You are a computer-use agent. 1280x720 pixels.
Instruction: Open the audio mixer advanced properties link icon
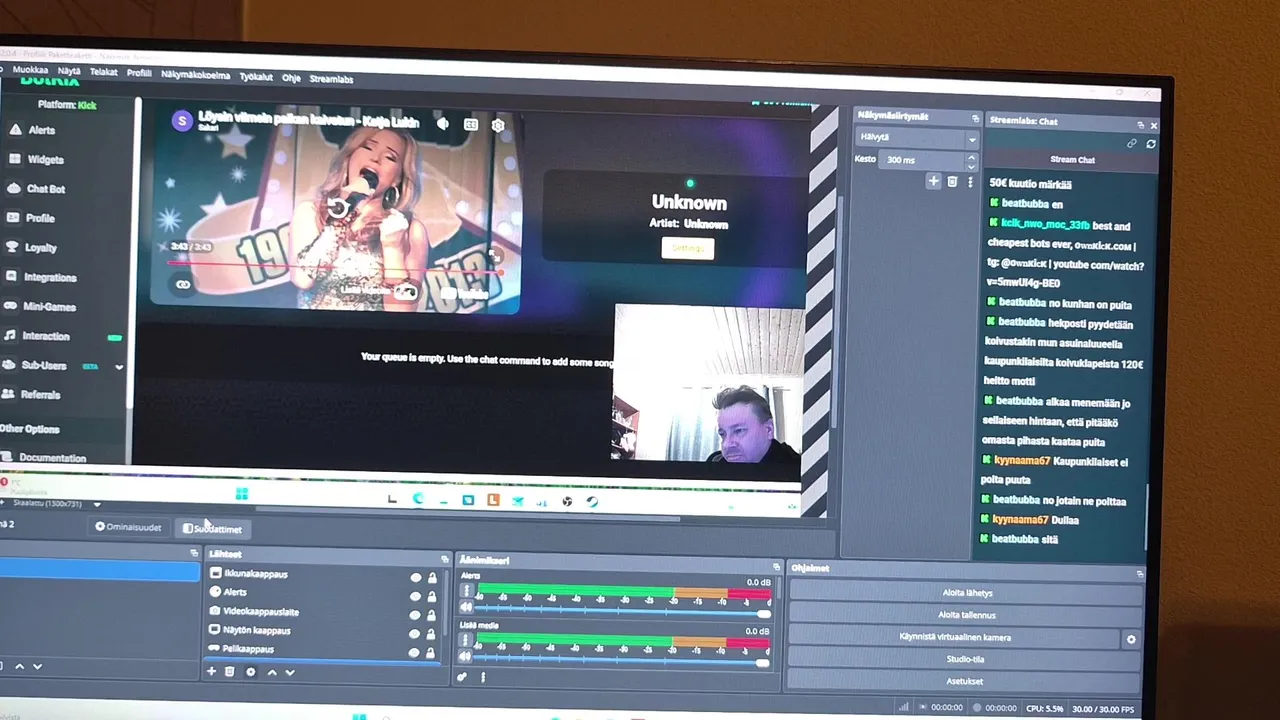462,677
